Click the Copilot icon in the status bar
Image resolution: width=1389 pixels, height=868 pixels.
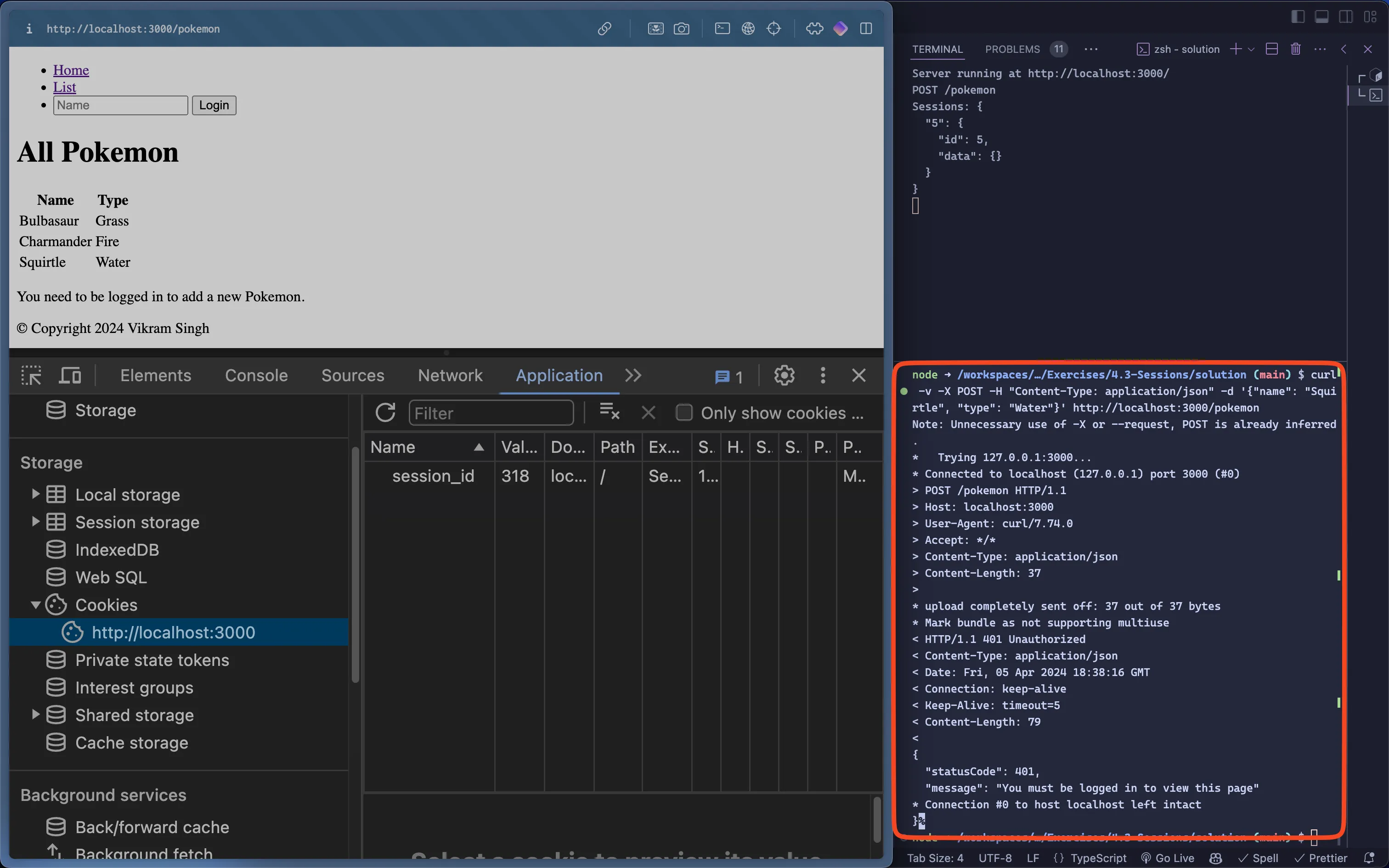click(1215, 858)
